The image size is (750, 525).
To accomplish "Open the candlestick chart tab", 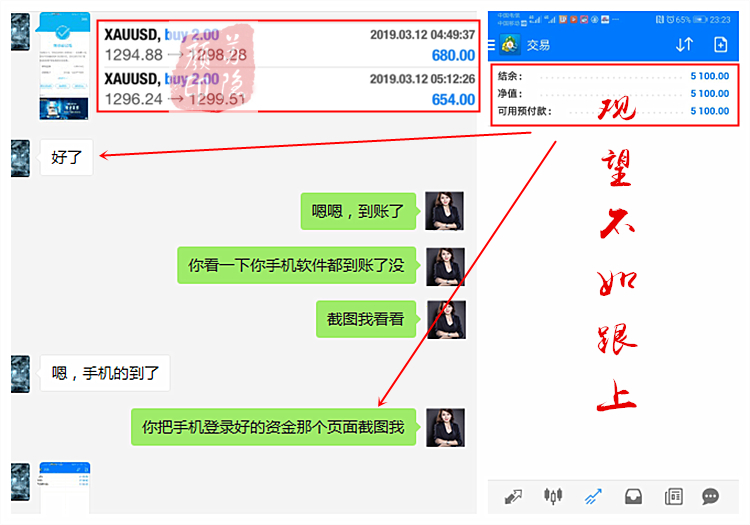I will coord(553,496).
